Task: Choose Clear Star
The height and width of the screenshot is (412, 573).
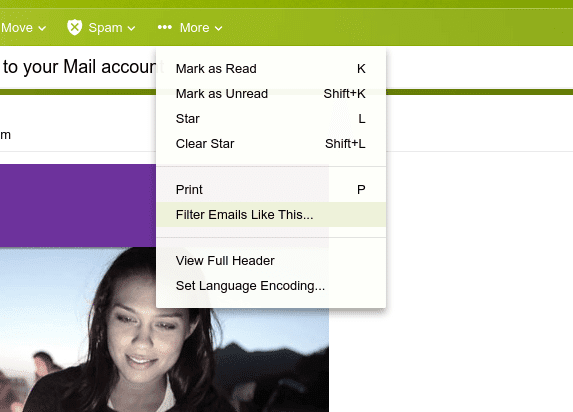Action: [271, 144]
